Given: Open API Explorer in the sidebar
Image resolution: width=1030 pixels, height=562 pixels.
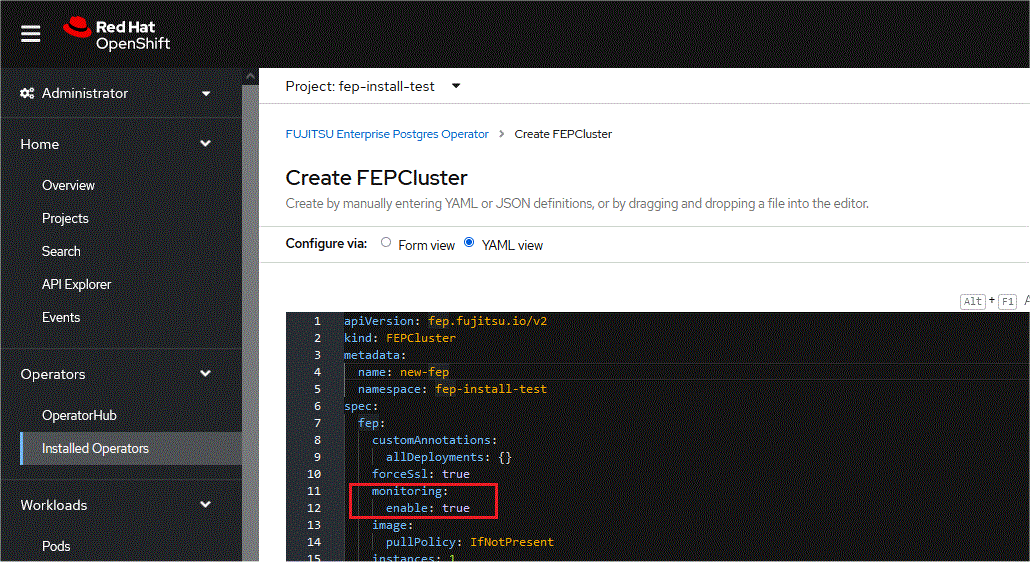Looking at the screenshot, I should coord(76,284).
